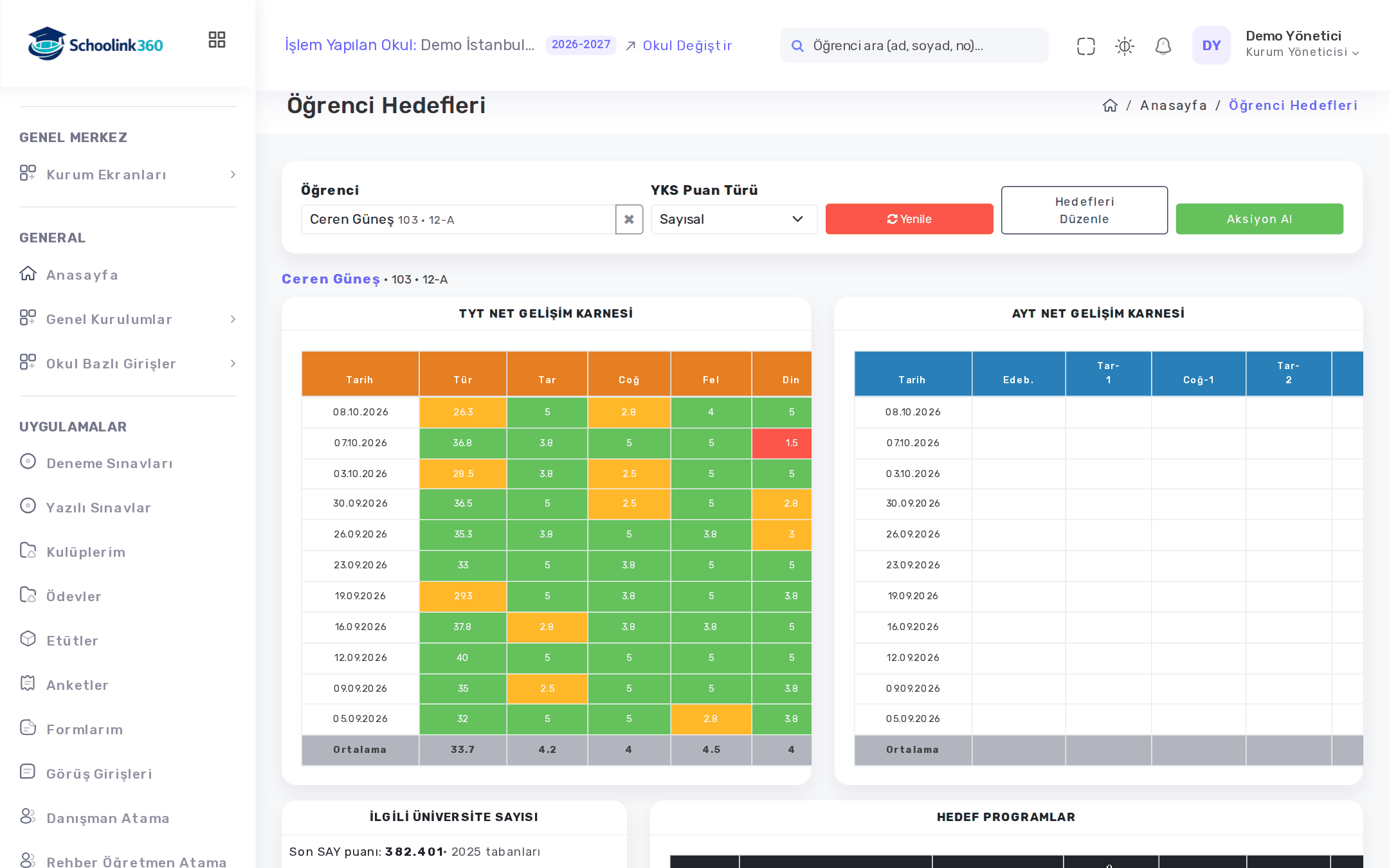Click AYT table Edeb. column header
Image resolution: width=1389 pixels, height=868 pixels.
[x=1019, y=374]
